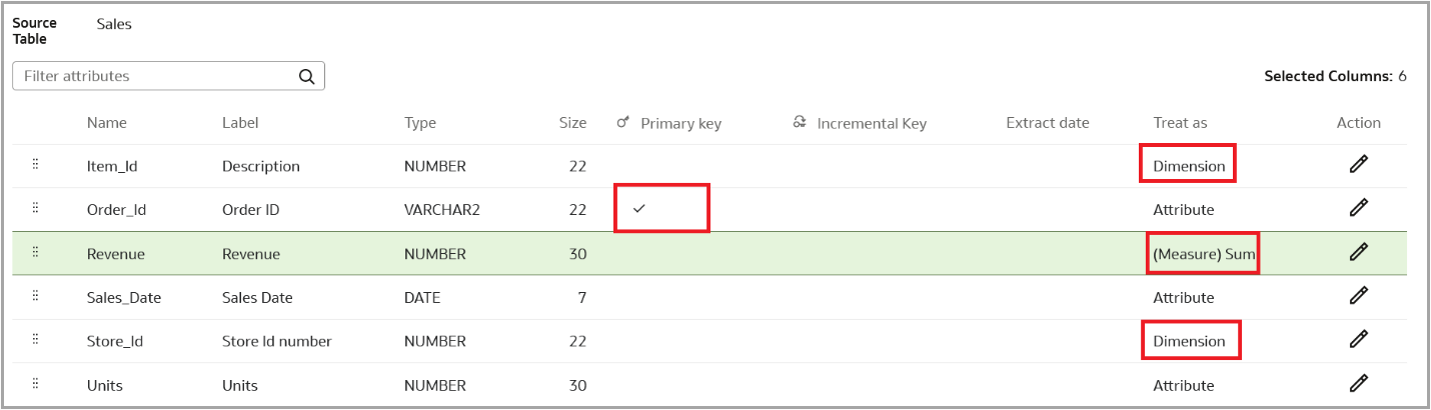This screenshot has height=410, width=1431.
Task: Click the Name column header
Action: (x=106, y=123)
